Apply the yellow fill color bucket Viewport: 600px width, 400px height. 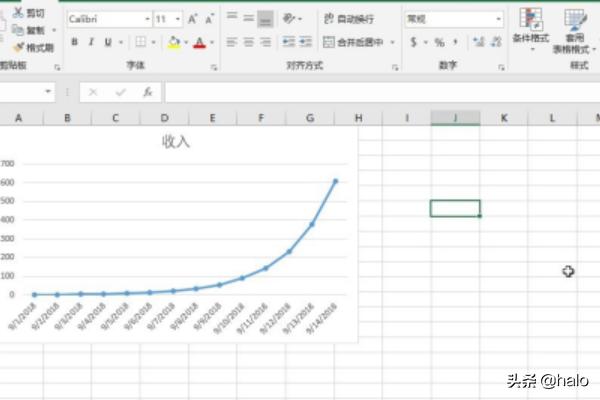pos(174,42)
